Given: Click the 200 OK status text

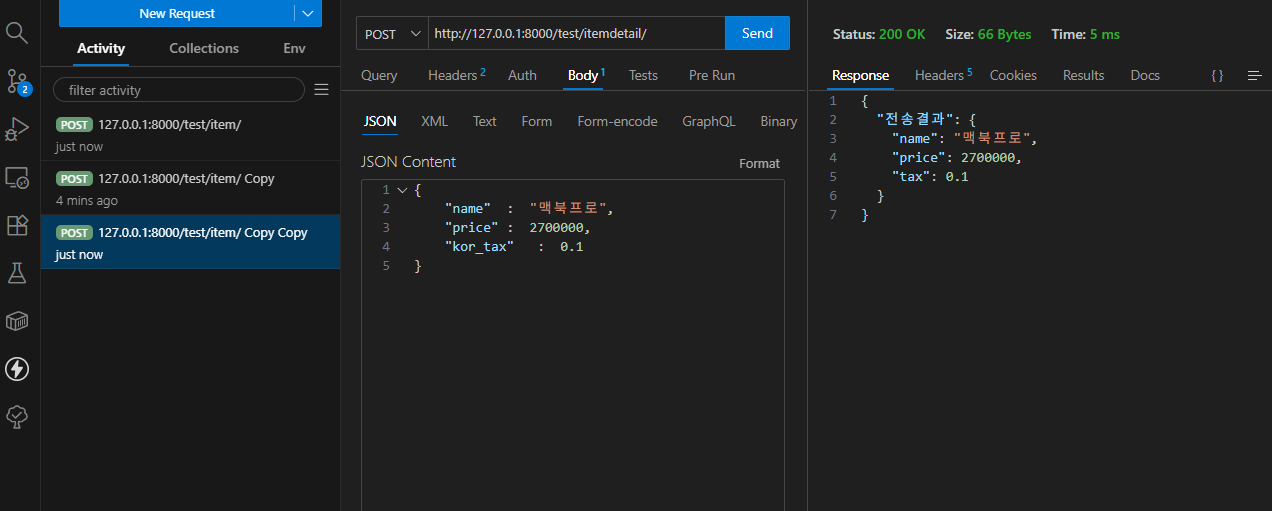Looking at the screenshot, I should tap(902, 34).
